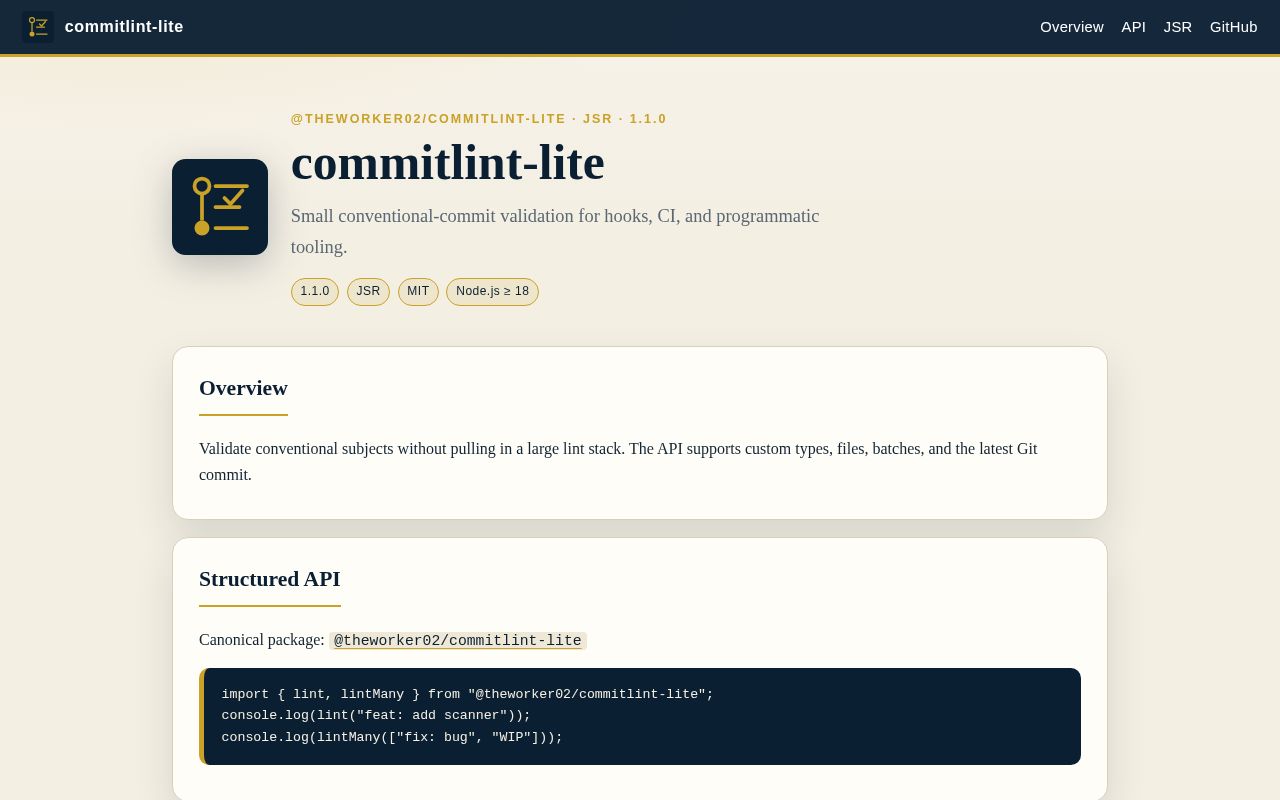
Task: Go to the API nav link
Action: 1134,27
